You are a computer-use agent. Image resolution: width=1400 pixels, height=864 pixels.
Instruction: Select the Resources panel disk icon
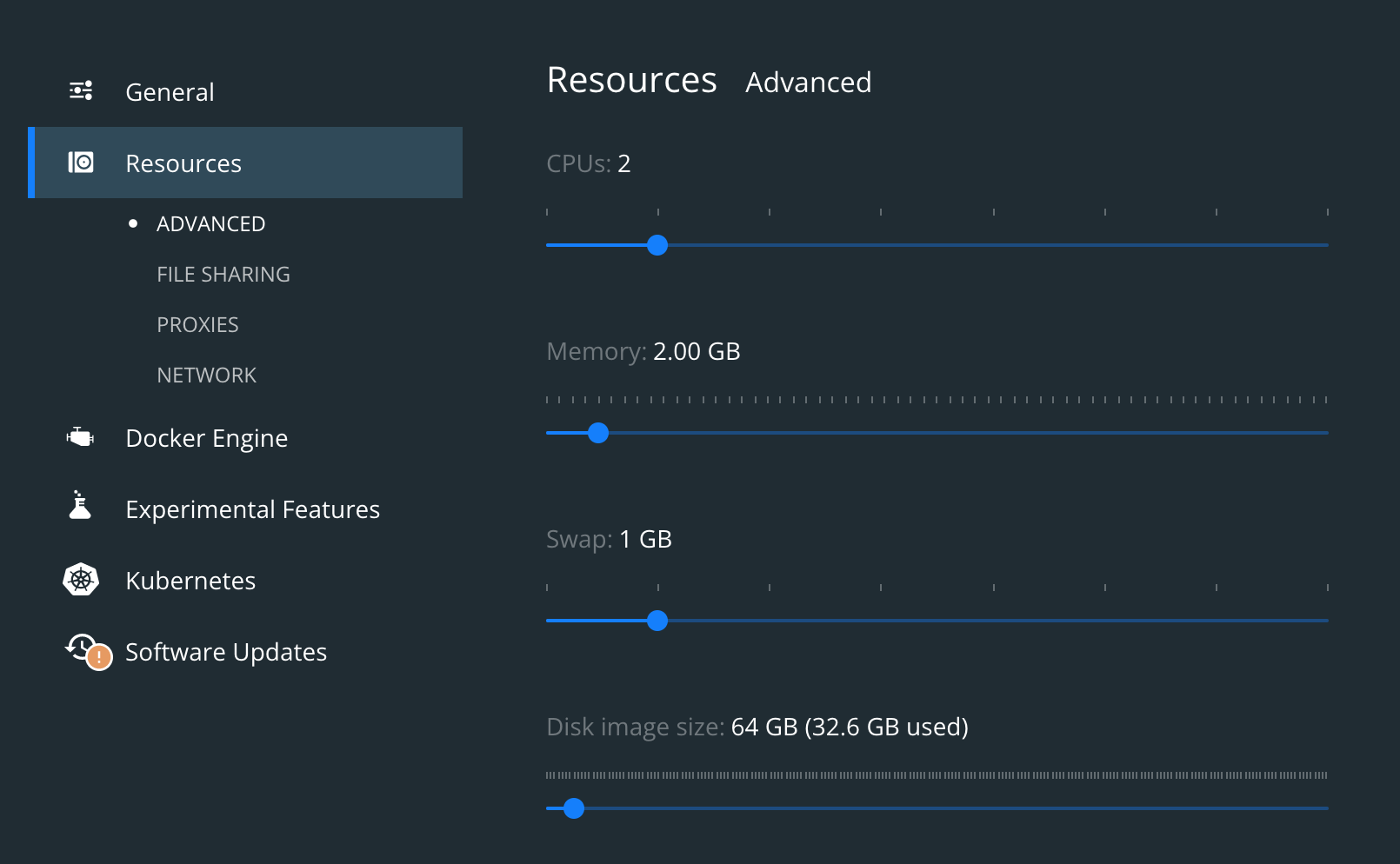[81, 163]
